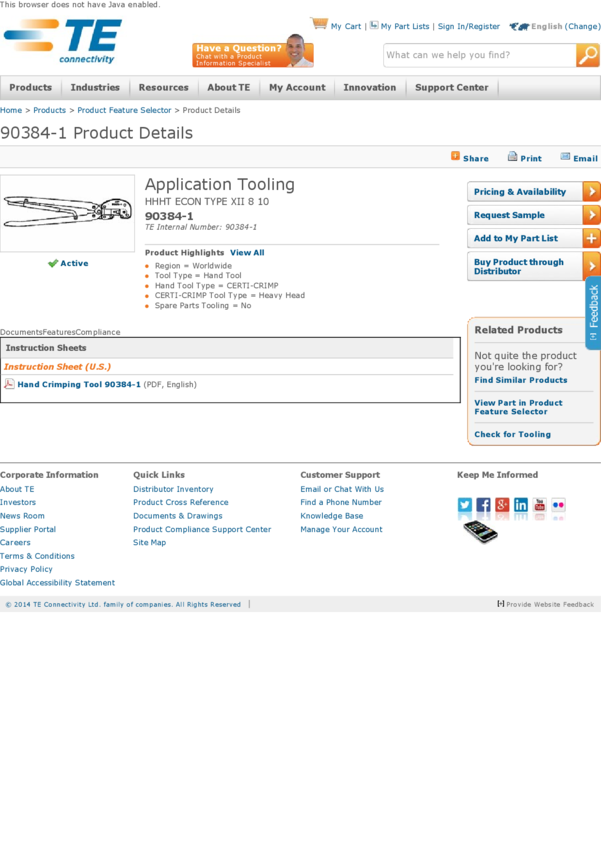Viewport: 601px width, 850px height.
Task: Open the About TE menu
Action: (x=229, y=87)
